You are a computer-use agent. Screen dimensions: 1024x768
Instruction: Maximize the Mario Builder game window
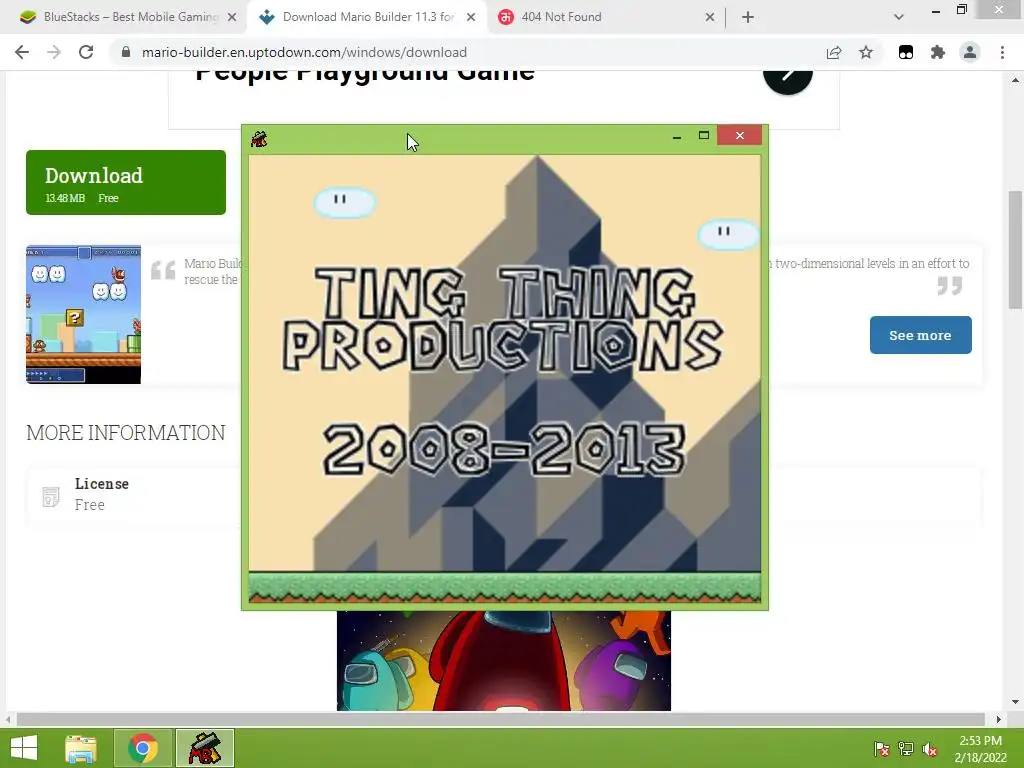pyautogui.click(x=703, y=135)
